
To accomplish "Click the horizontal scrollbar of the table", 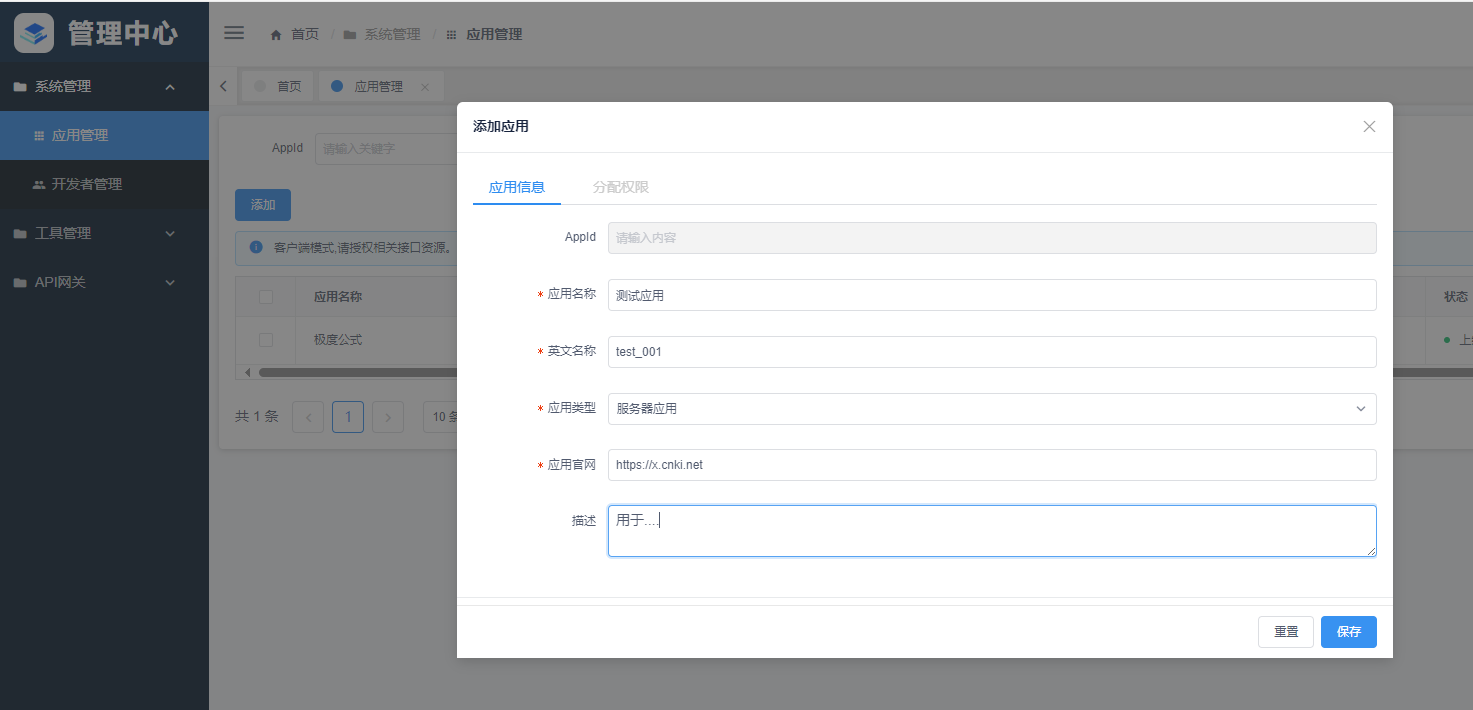I will tap(350, 372).
